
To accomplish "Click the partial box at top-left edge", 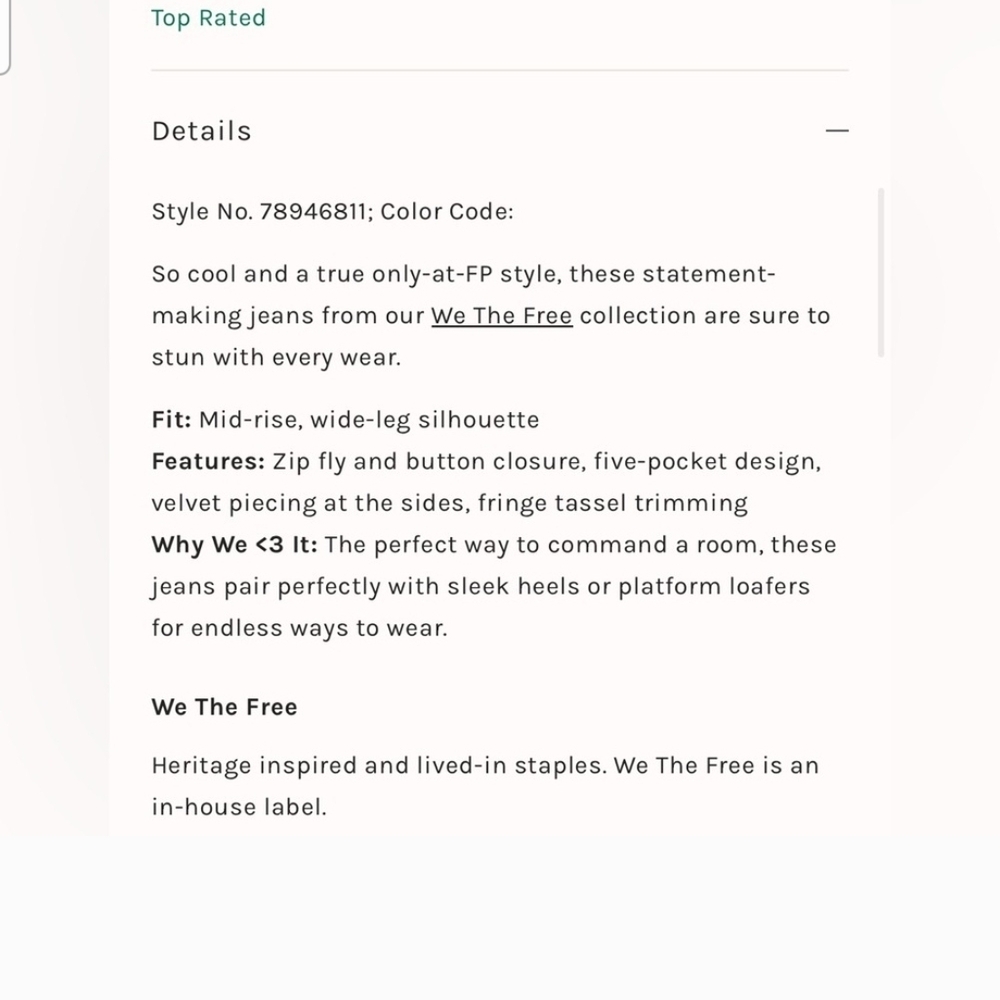I will click(x=5, y=36).
